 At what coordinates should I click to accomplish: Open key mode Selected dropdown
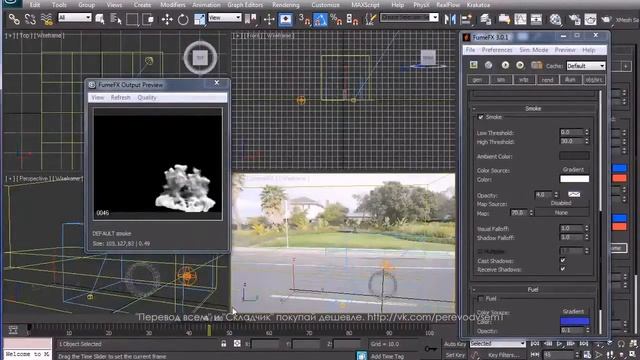(x=498, y=344)
